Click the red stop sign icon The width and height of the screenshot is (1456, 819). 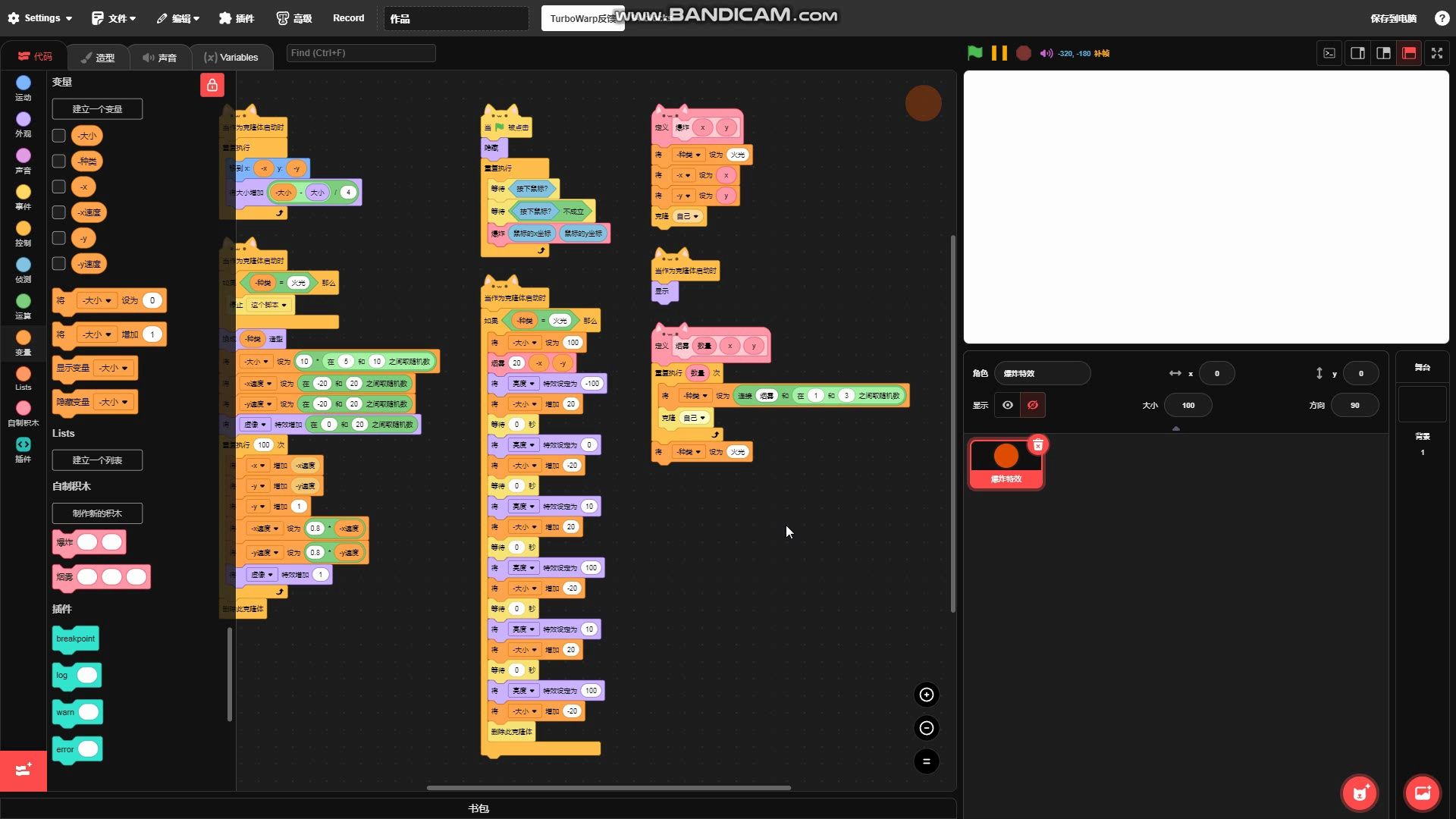[x=1024, y=53]
